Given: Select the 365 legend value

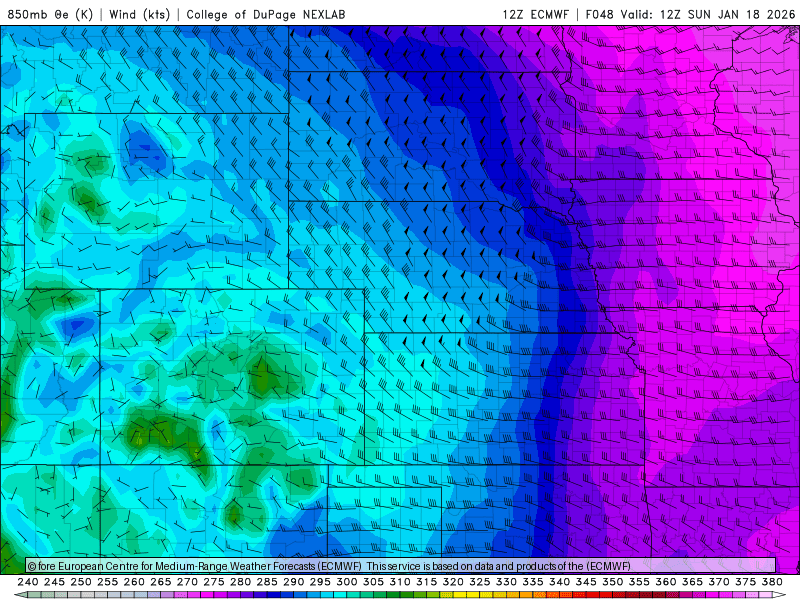Looking at the screenshot, I should [x=692, y=582].
